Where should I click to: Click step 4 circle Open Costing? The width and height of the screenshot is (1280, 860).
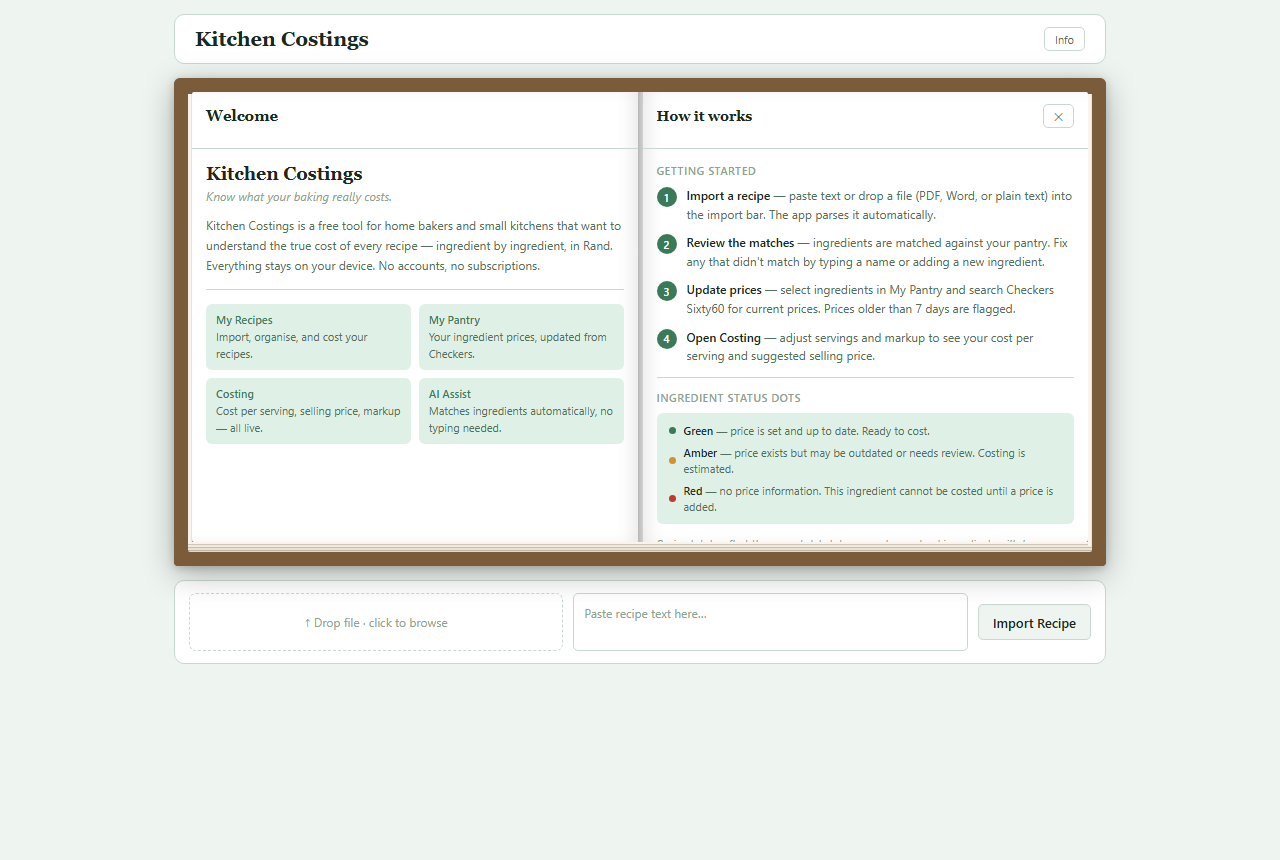click(667, 339)
